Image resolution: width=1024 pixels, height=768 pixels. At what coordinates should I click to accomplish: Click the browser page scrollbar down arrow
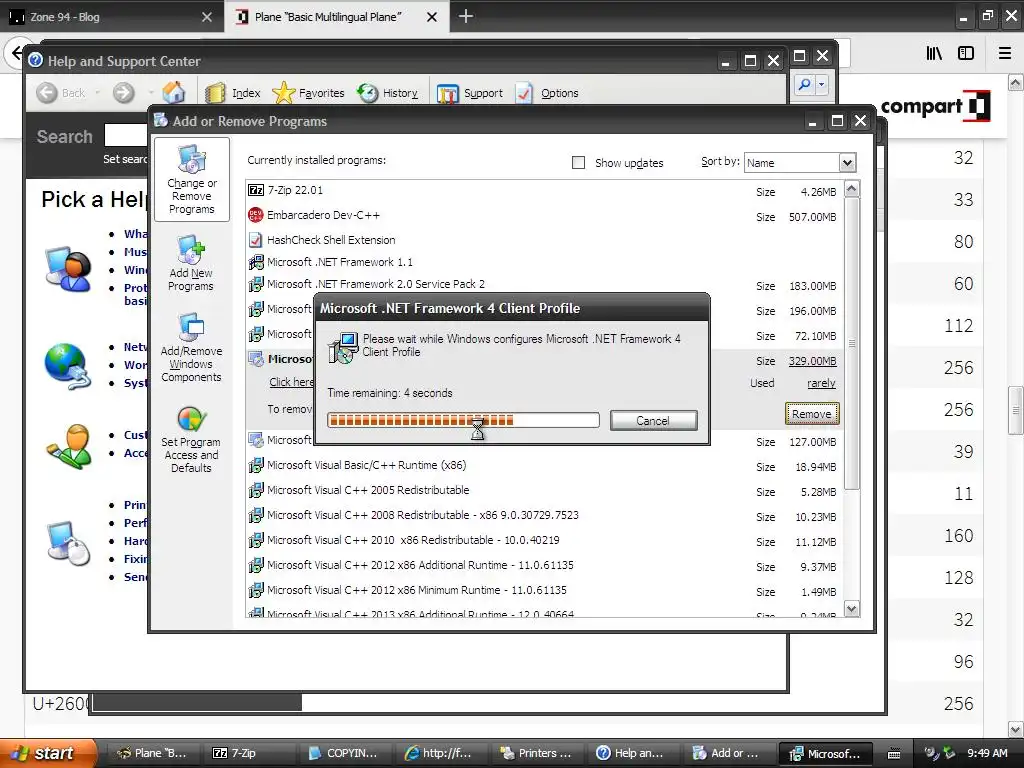(x=1016, y=729)
